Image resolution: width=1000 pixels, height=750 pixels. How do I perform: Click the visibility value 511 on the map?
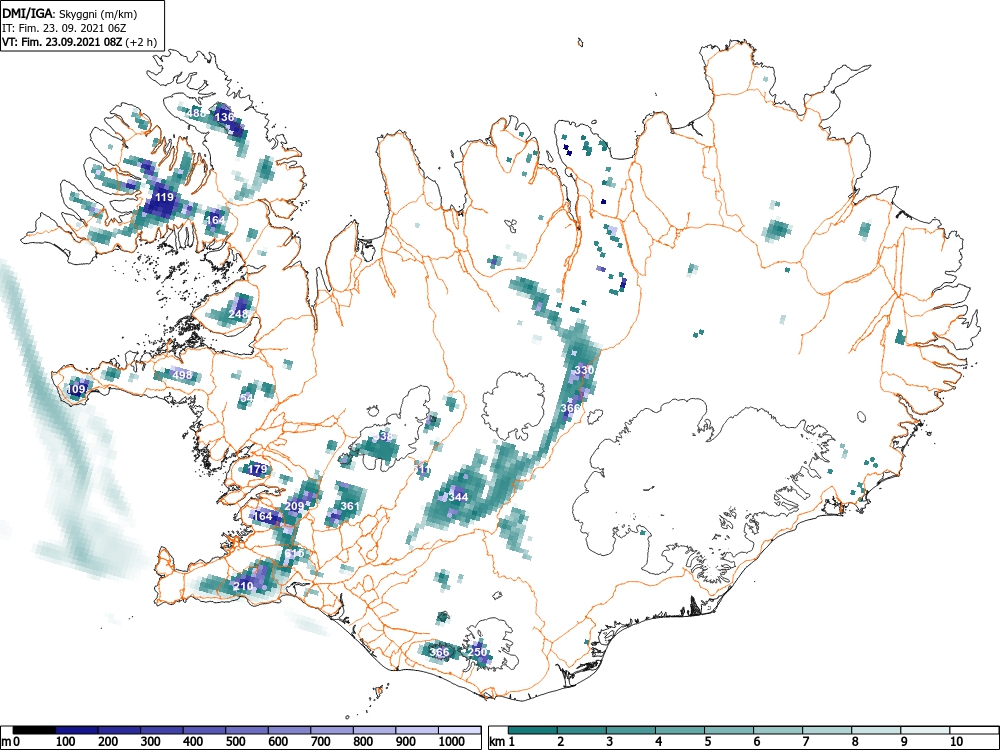(x=421, y=469)
